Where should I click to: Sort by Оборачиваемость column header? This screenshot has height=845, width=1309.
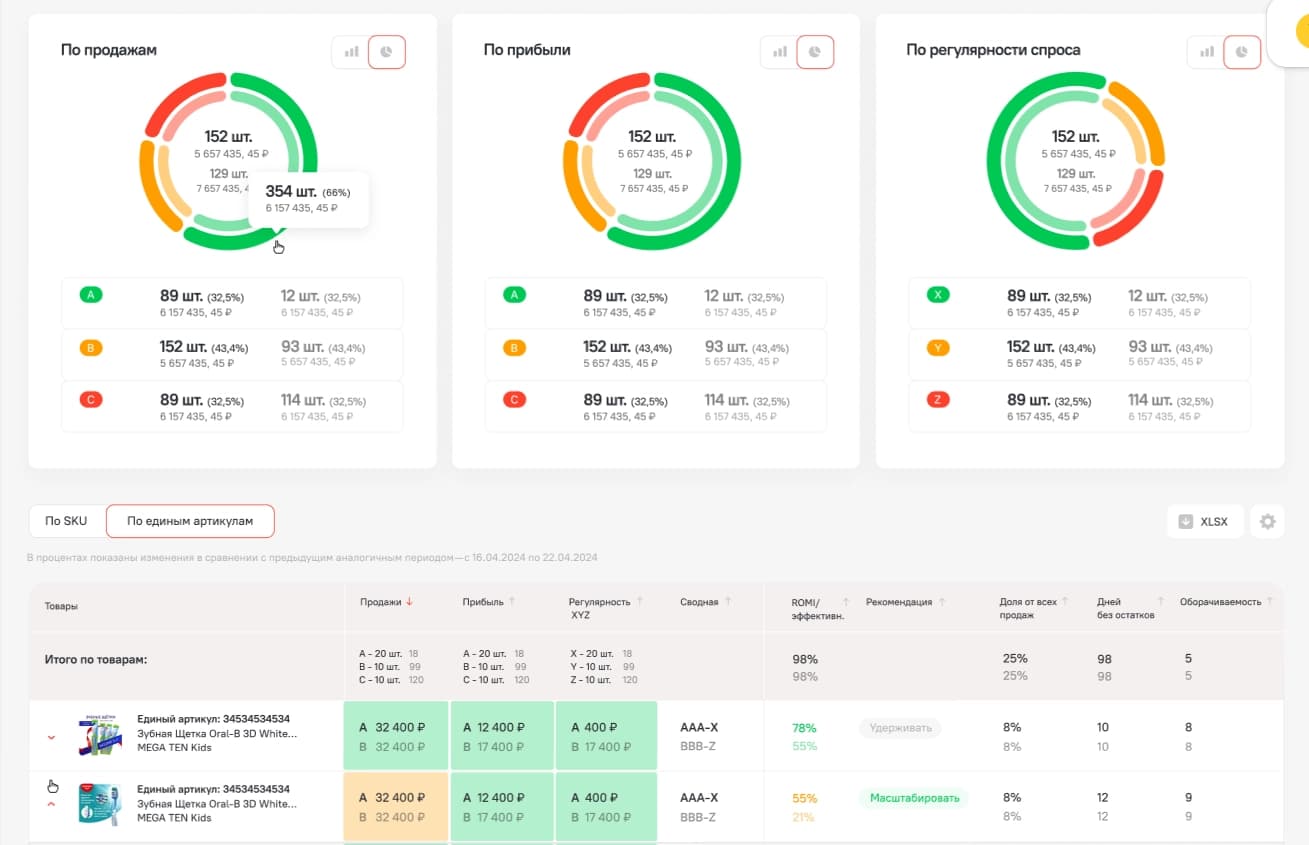click(1220, 602)
